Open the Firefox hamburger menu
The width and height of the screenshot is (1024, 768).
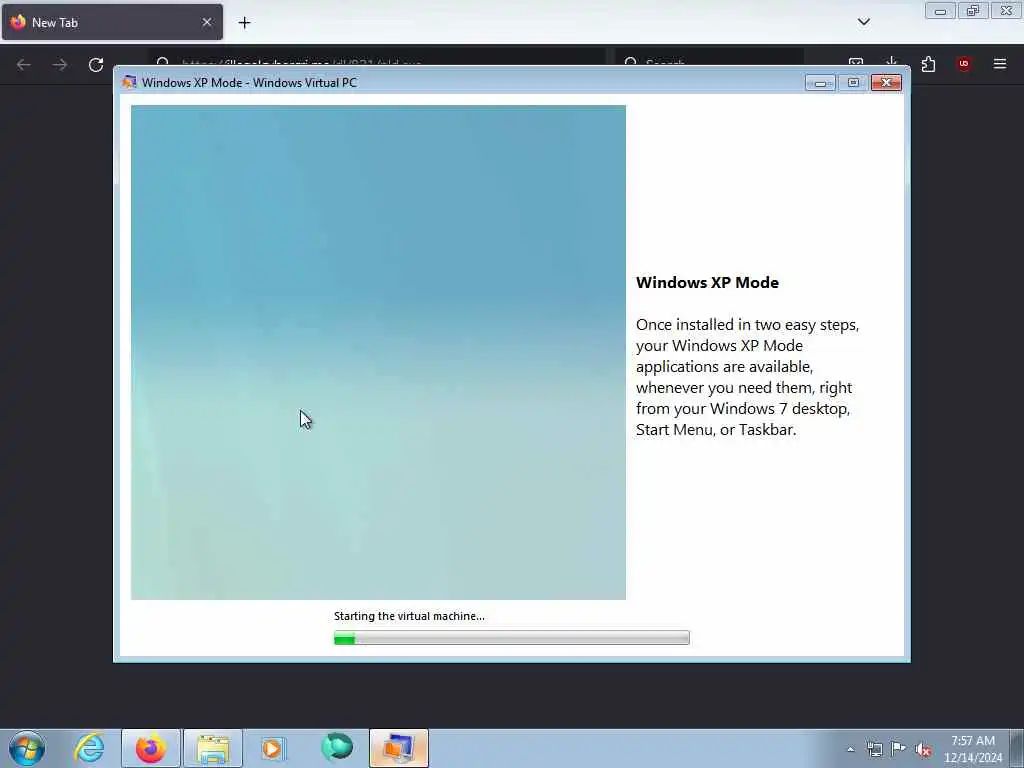(1000, 64)
